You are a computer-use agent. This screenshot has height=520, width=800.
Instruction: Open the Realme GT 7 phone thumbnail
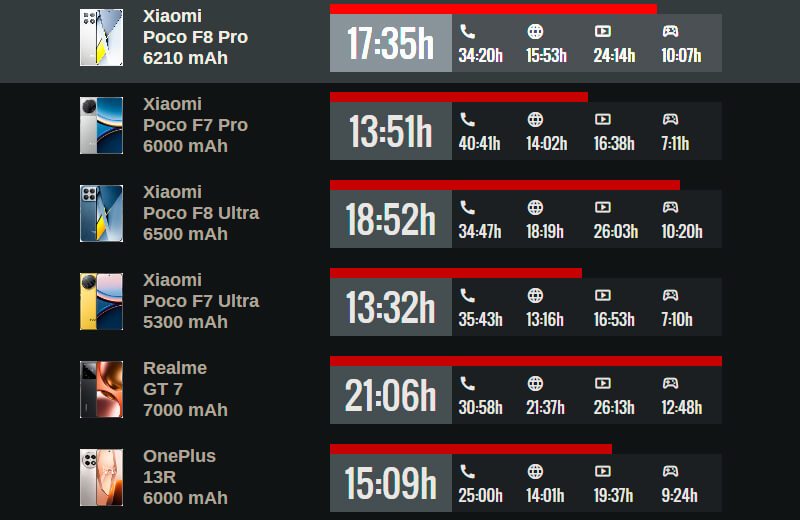[101, 389]
